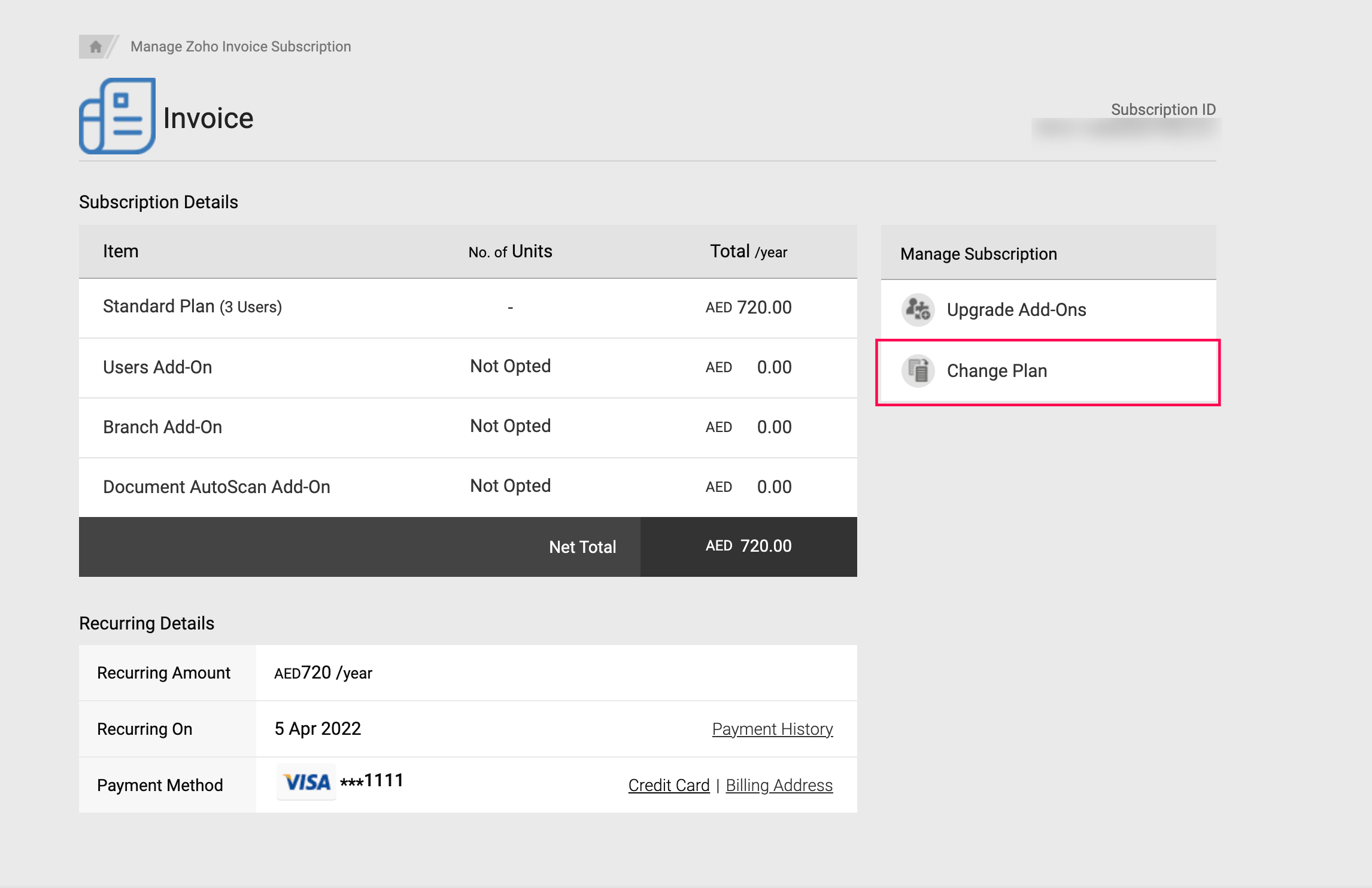Click 'AED 0.00' in Document AutoScan row
1372x888 pixels.
pyautogui.click(x=748, y=486)
